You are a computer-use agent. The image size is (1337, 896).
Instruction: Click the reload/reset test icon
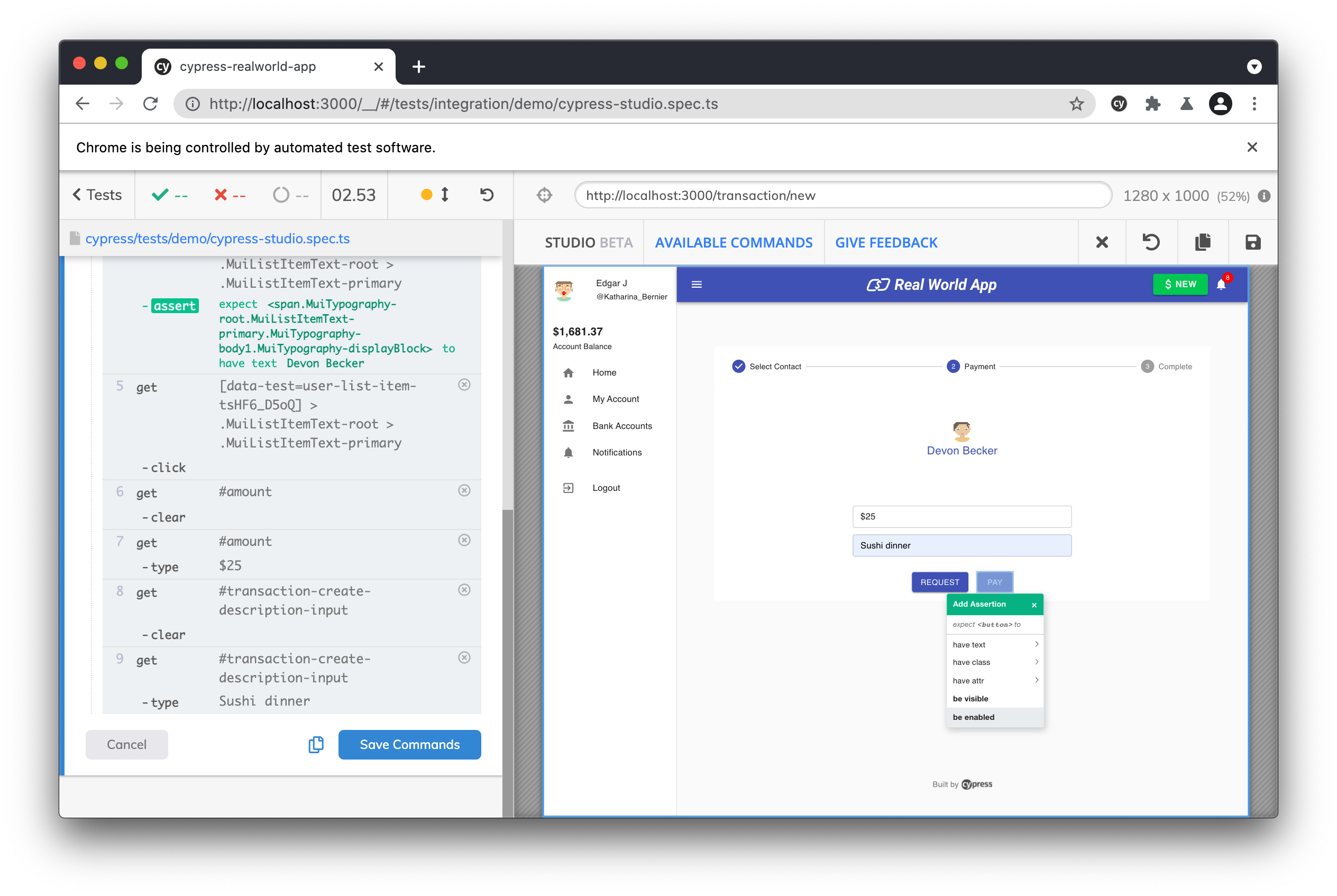(487, 194)
